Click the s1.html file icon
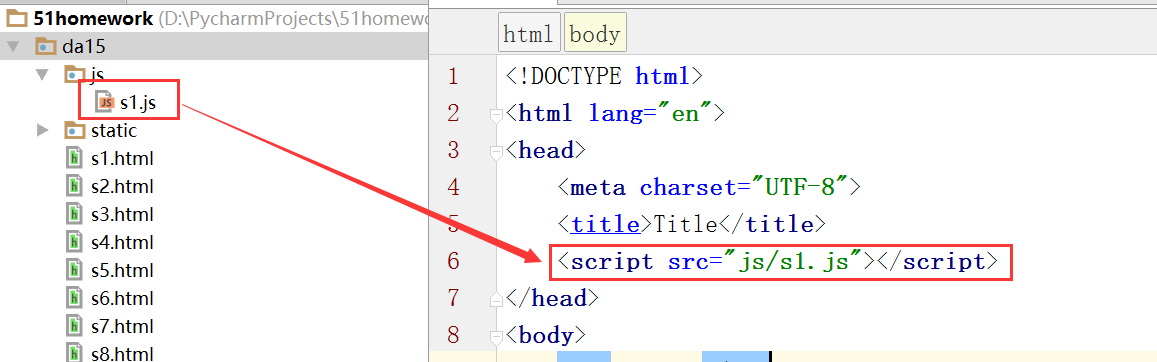This screenshot has height=362, width=1157. pos(74,159)
